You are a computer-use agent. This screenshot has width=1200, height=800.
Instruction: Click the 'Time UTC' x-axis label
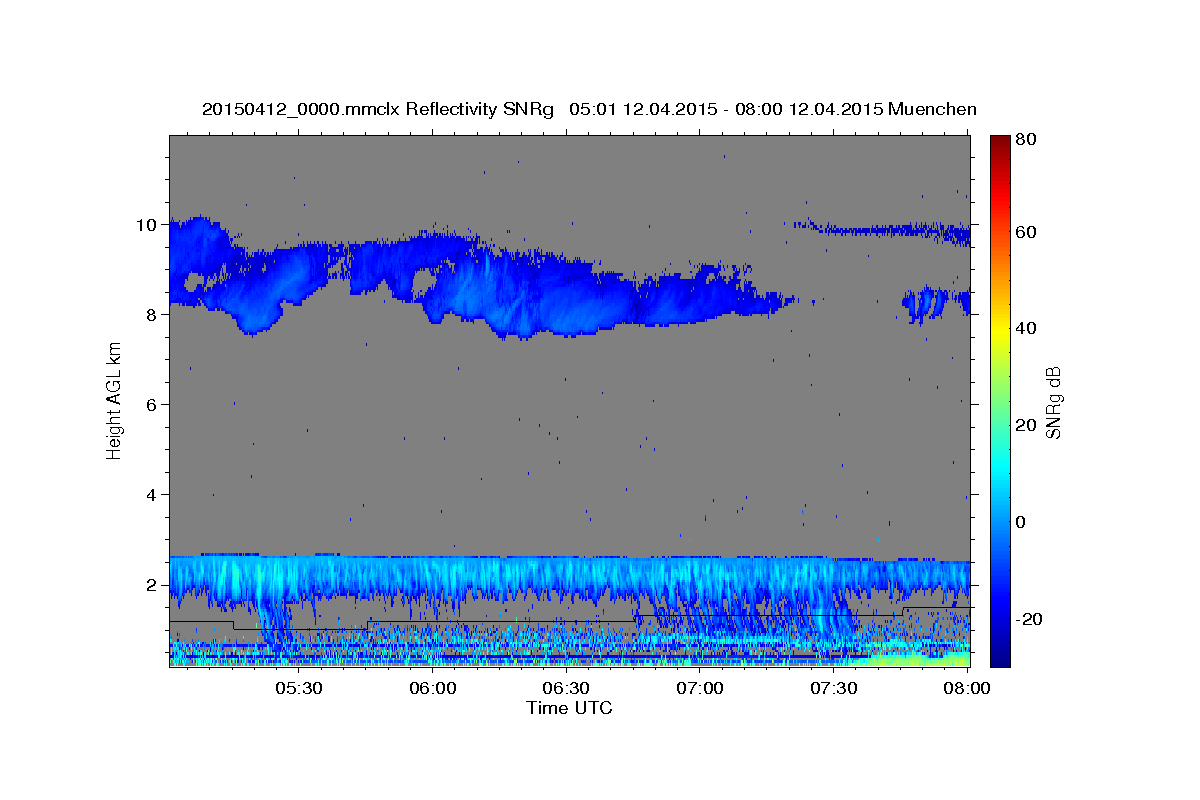[x=569, y=709]
